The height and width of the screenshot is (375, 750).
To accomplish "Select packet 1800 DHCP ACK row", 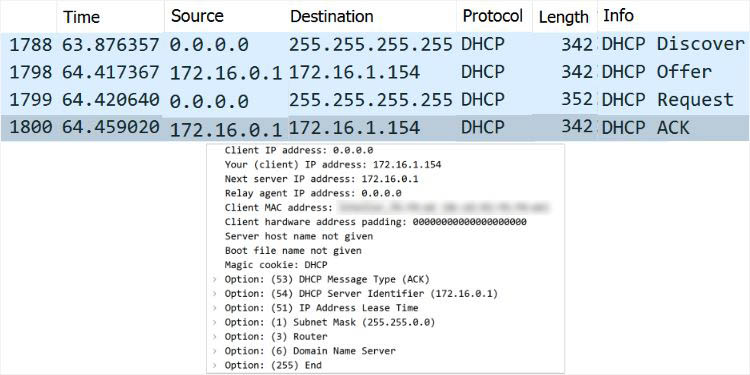I will click(x=375, y=128).
